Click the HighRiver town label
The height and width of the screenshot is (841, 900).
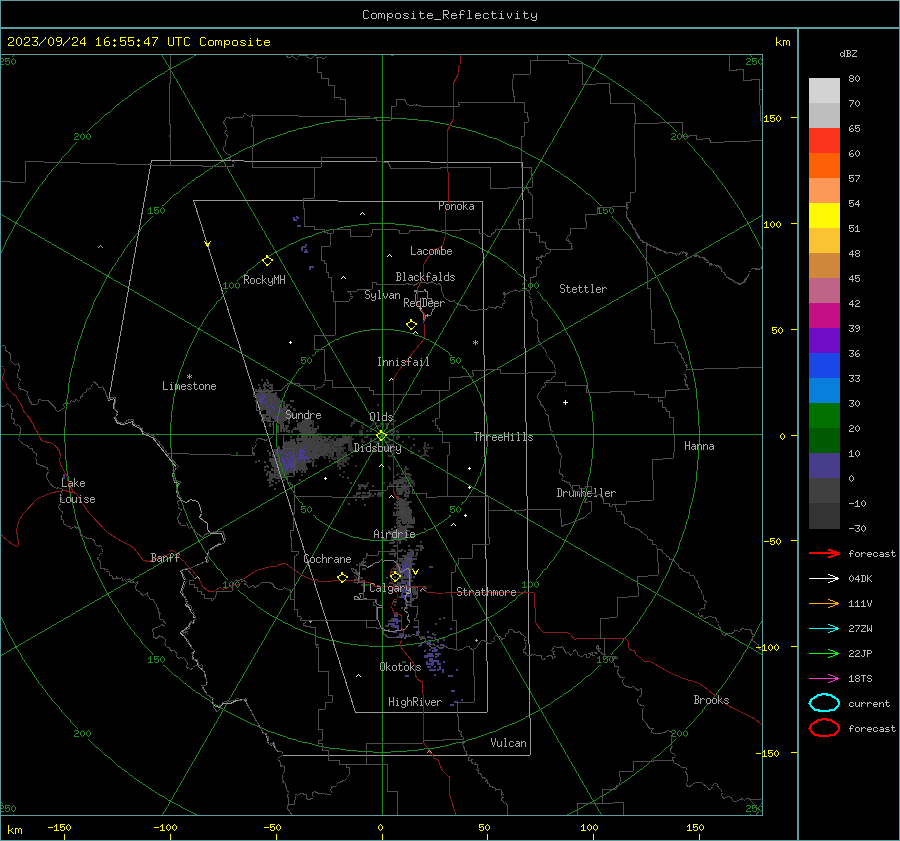(415, 702)
